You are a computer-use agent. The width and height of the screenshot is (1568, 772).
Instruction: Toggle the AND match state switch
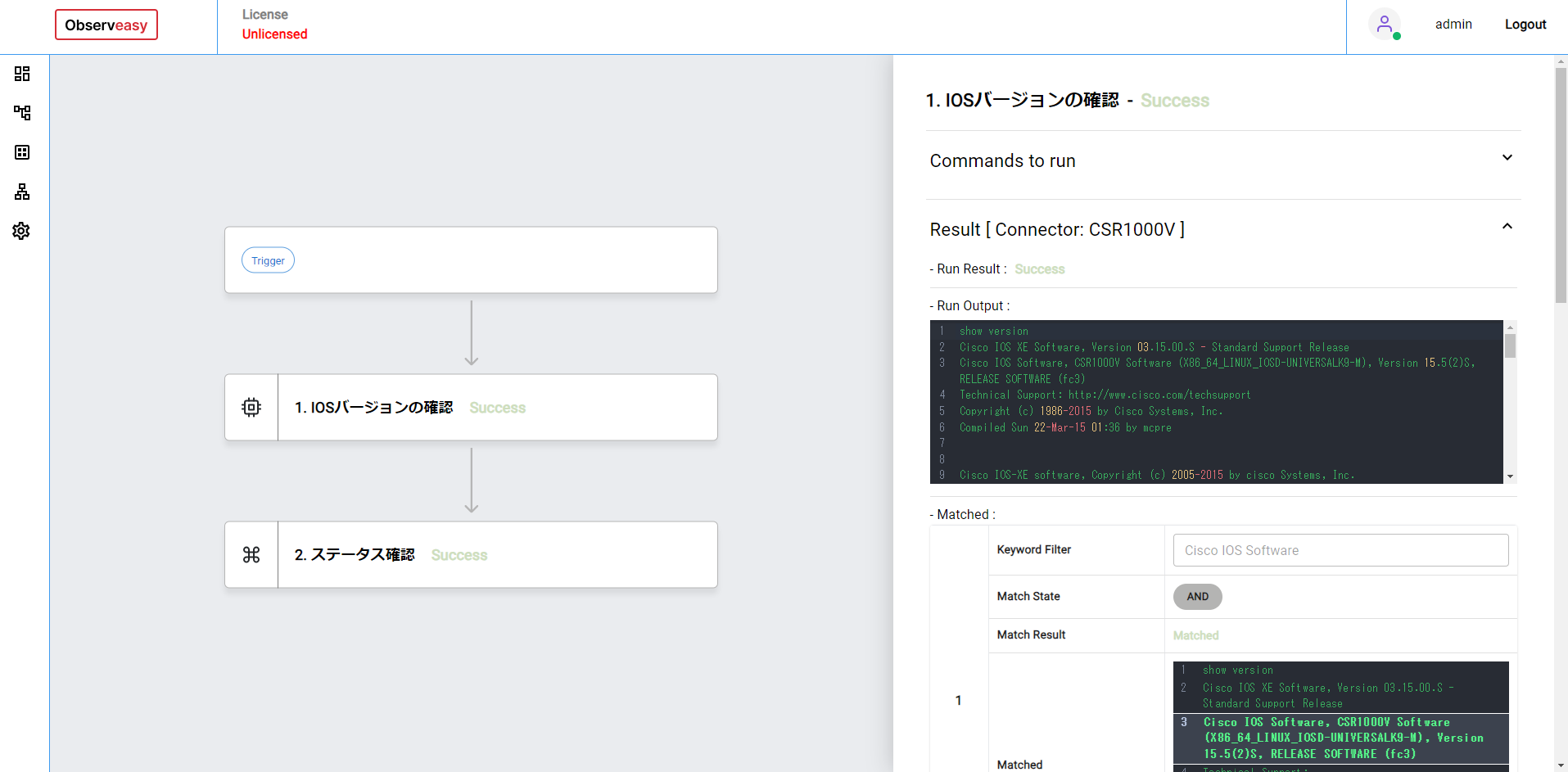pyautogui.click(x=1197, y=596)
